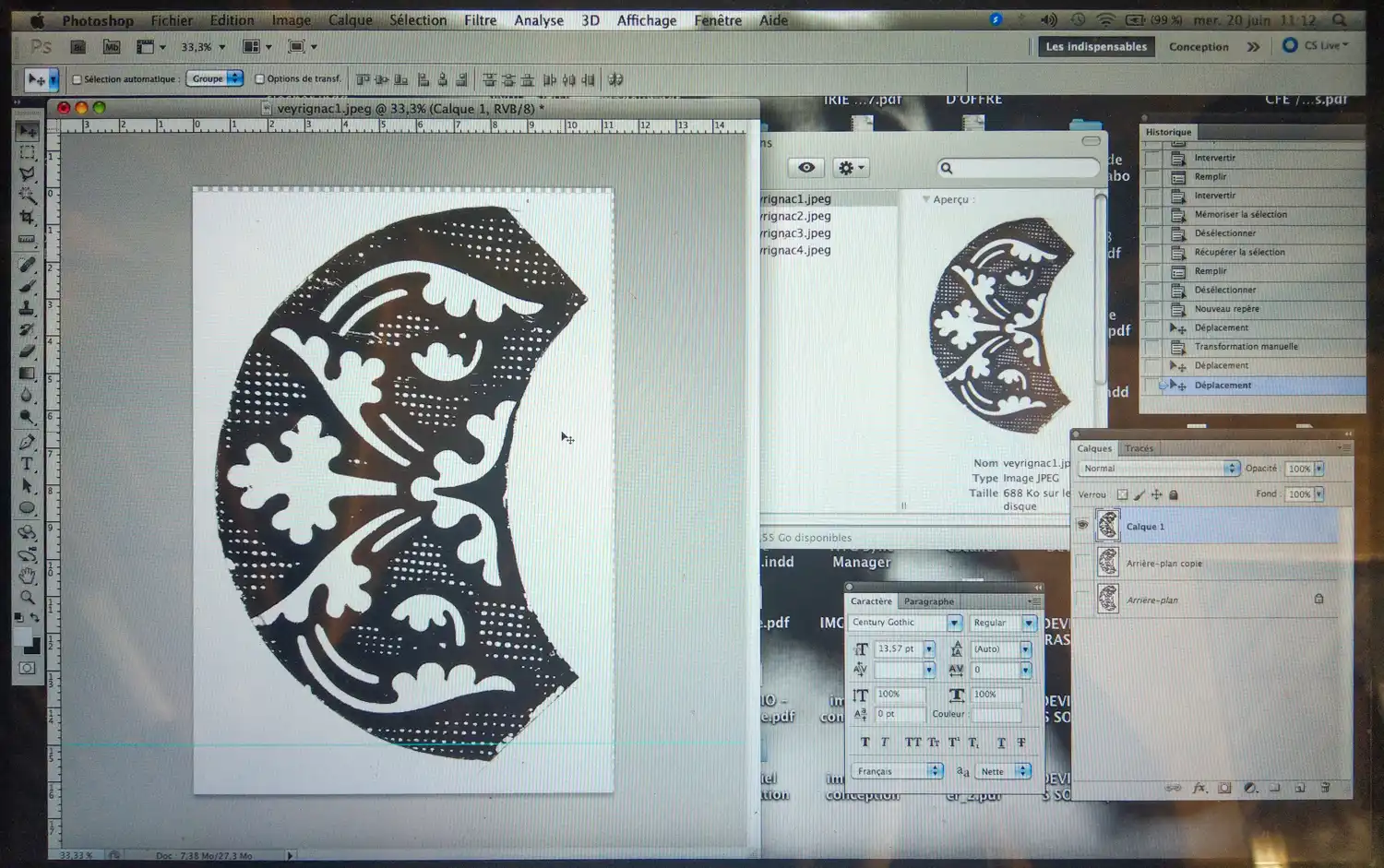Launch Bridge from the application bar
This screenshot has height=868, width=1384.
(x=78, y=47)
